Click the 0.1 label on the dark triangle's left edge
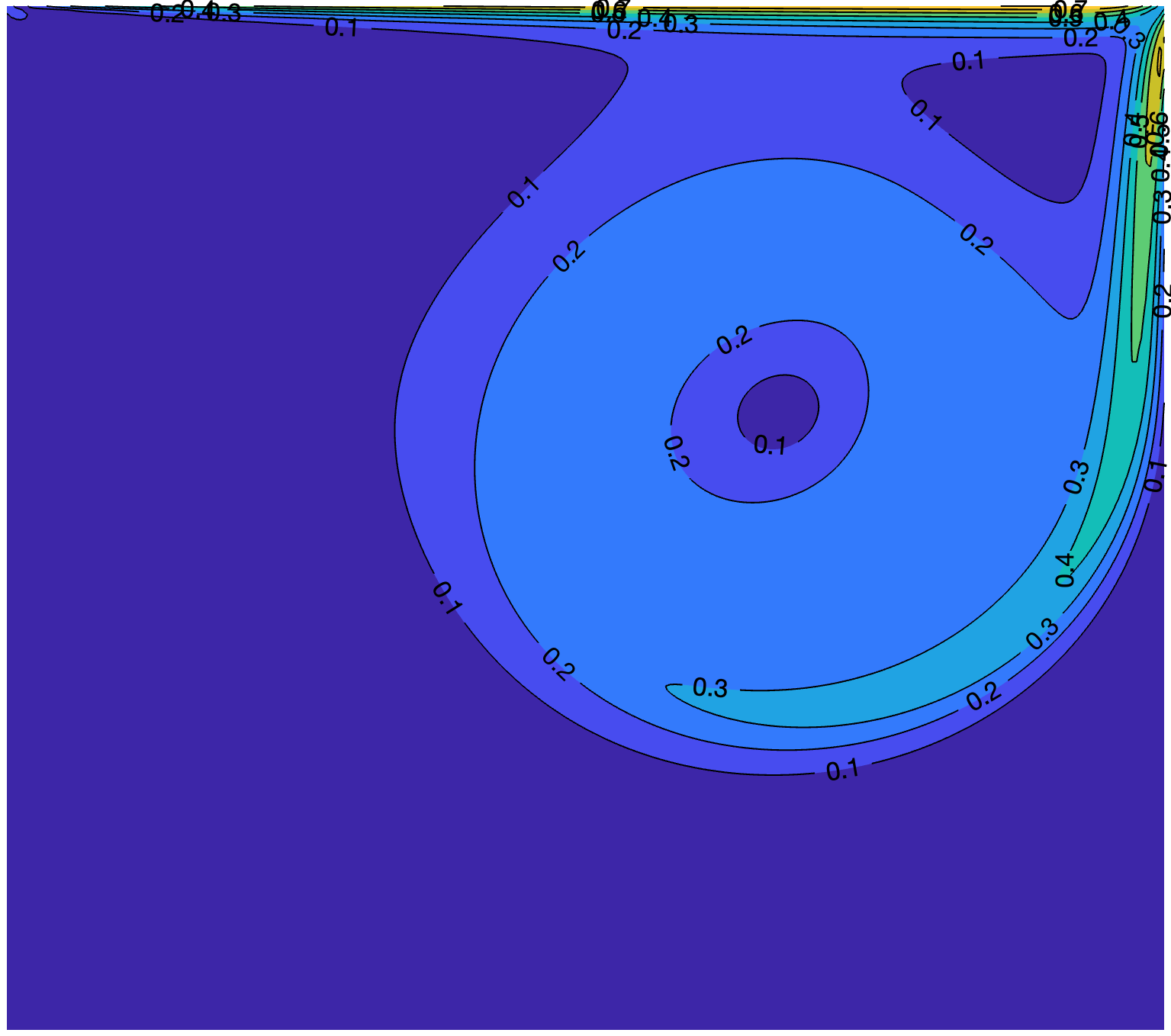The image size is (1171, 1036). (925, 116)
